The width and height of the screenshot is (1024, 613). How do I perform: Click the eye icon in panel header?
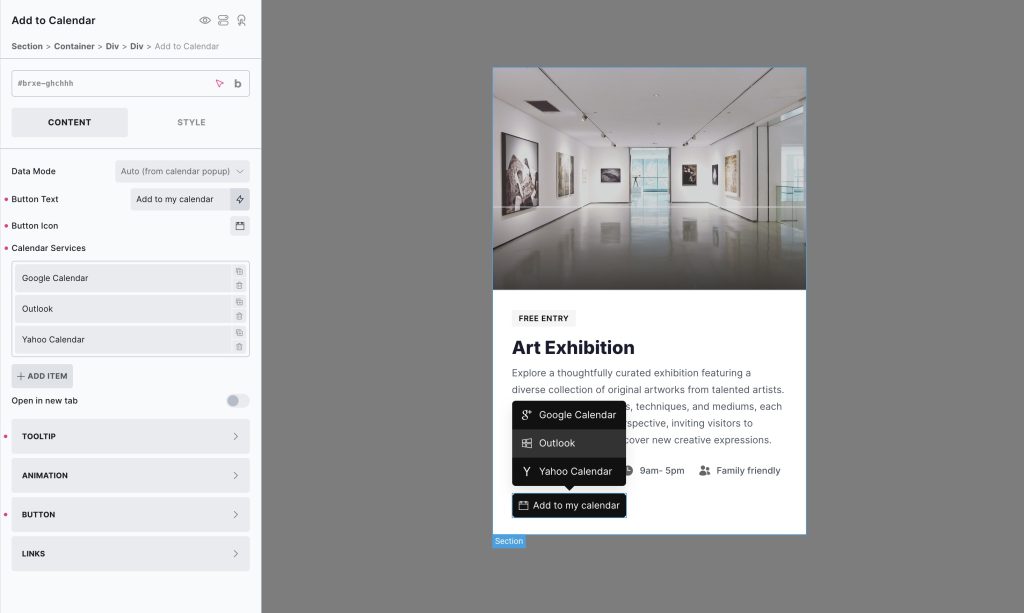pyautogui.click(x=205, y=20)
